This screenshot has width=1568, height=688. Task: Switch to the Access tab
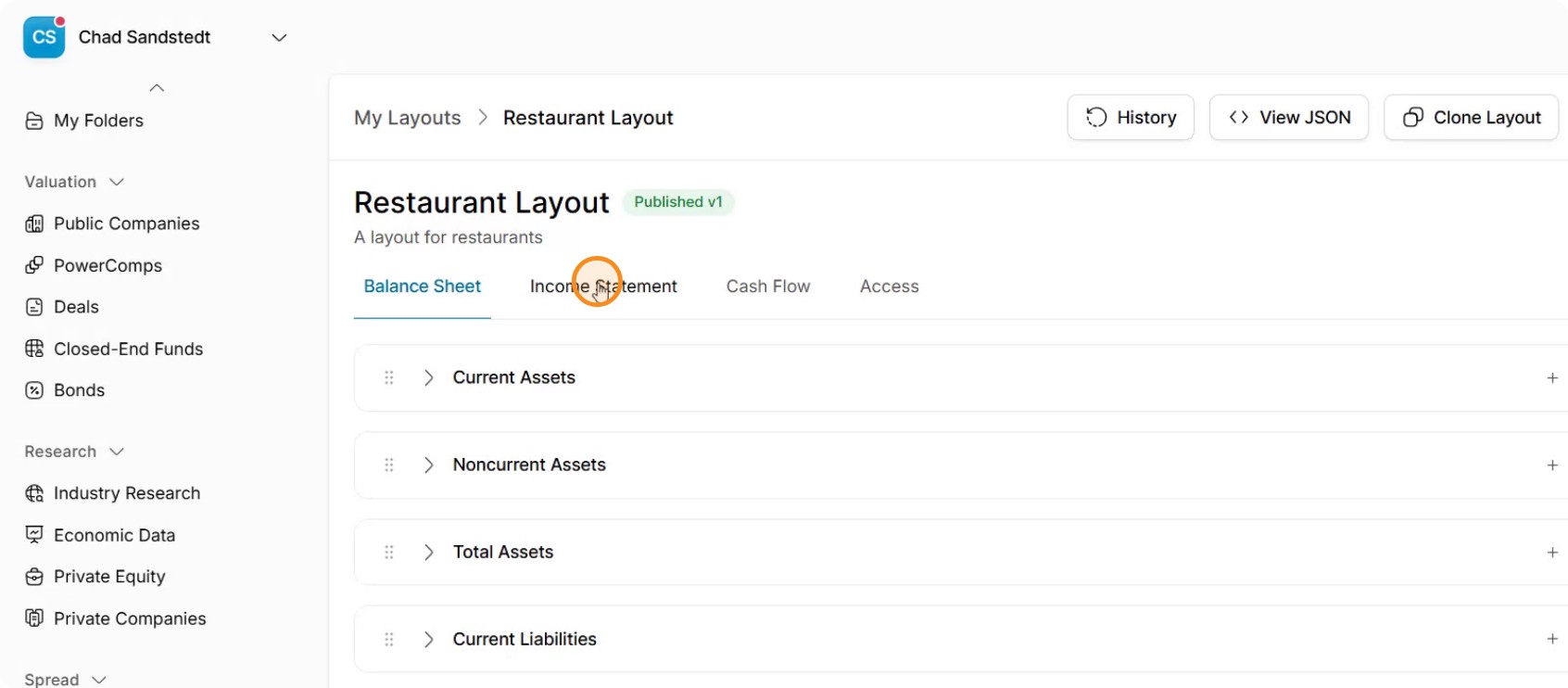pos(890,287)
